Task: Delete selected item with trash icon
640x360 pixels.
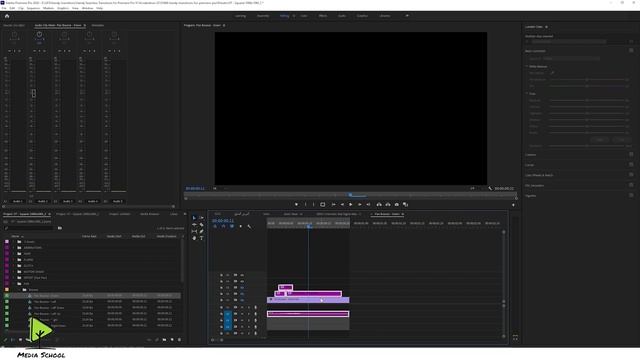Action: [179, 340]
